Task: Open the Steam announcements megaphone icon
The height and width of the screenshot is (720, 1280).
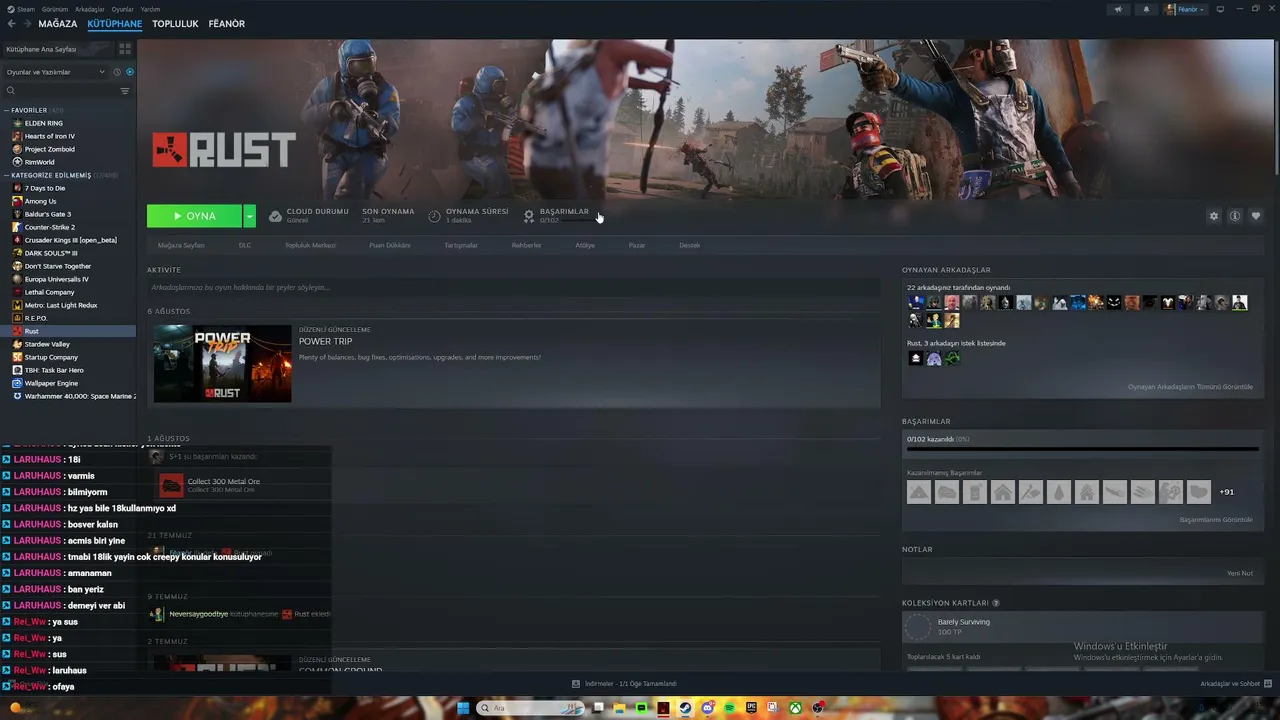Action: (1118, 9)
